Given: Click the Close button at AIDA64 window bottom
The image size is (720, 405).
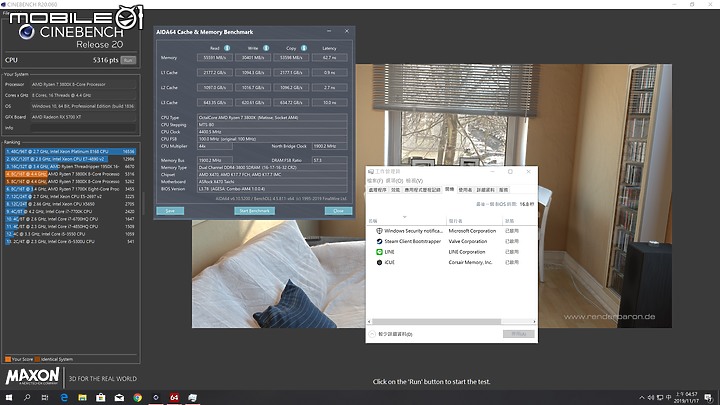Looking at the screenshot, I should [x=338, y=211].
